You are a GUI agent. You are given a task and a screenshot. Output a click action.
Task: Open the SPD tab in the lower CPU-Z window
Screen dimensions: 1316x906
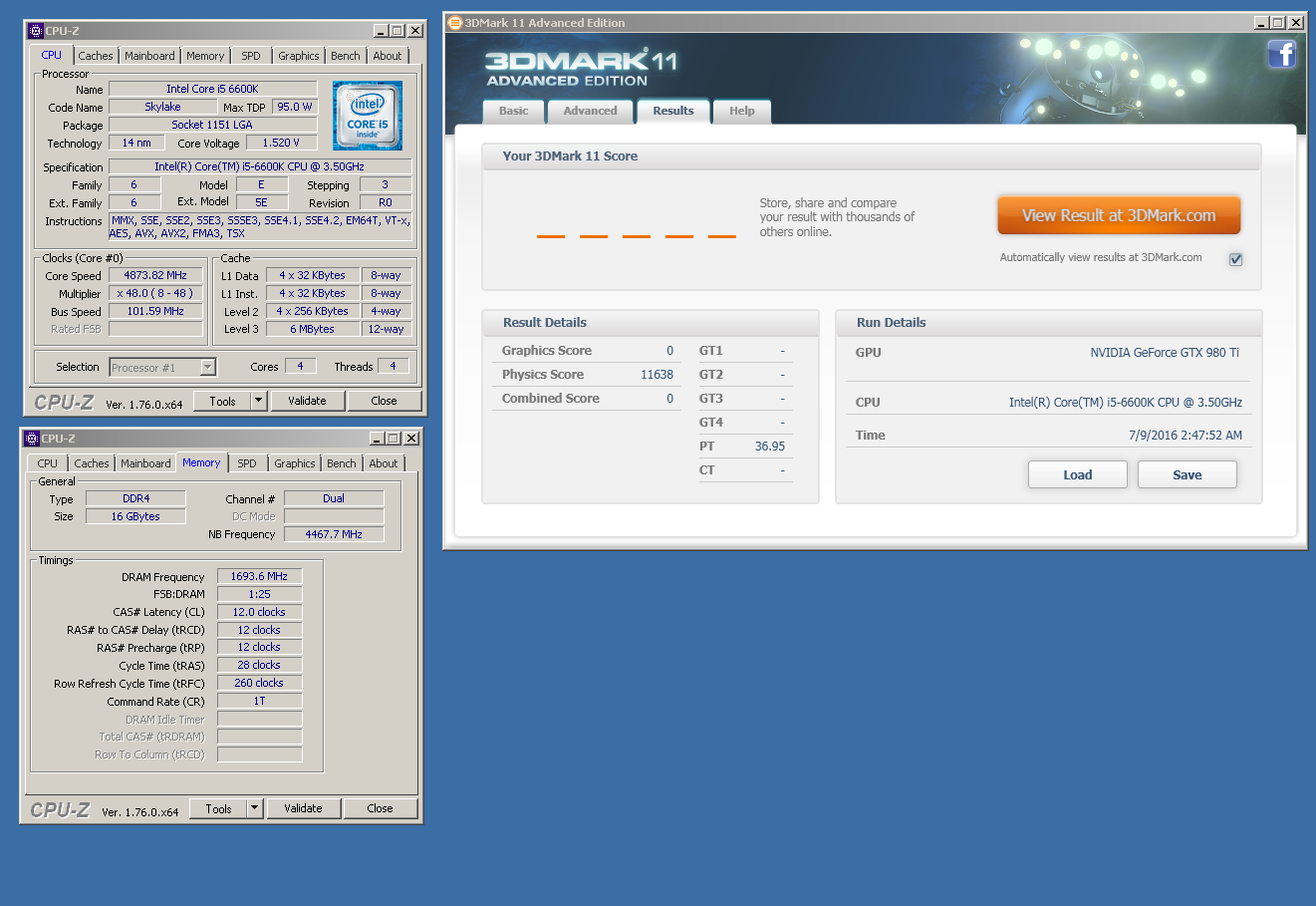pyautogui.click(x=247, y=463)
